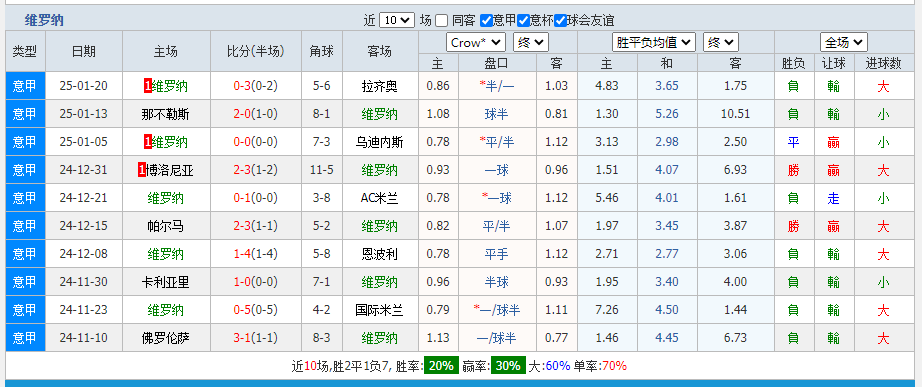Click the 70% odd rate value
Viewport: 922px width, 387px height.
(614, 366)
